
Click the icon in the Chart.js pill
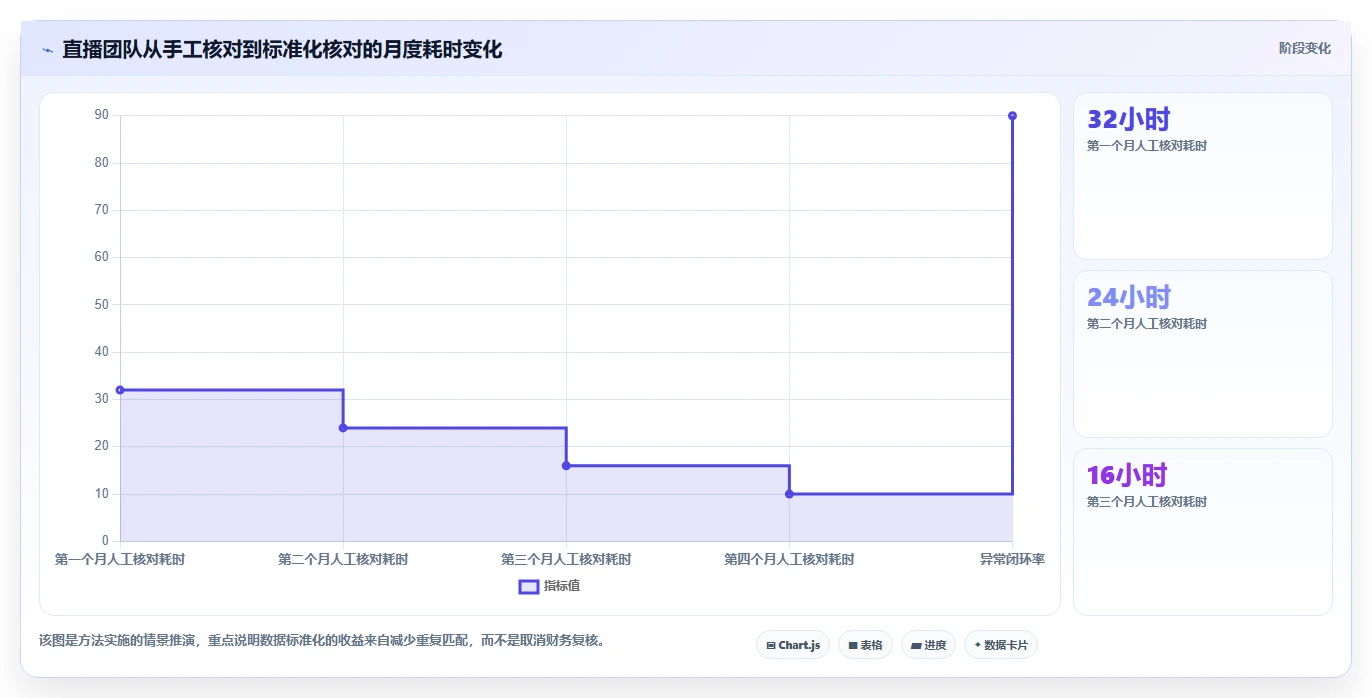point(771,646)
